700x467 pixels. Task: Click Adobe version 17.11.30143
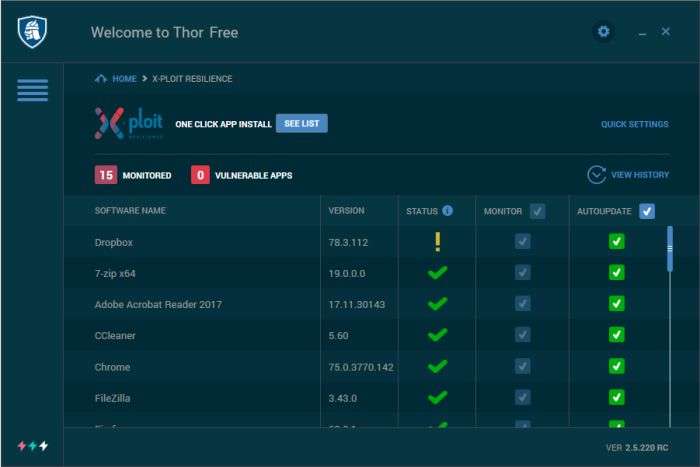click(x=357, y=304)
